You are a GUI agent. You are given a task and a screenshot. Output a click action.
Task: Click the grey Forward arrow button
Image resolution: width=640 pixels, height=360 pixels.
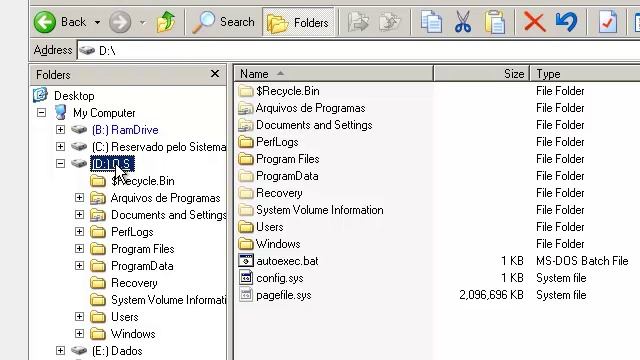[120, 22]
